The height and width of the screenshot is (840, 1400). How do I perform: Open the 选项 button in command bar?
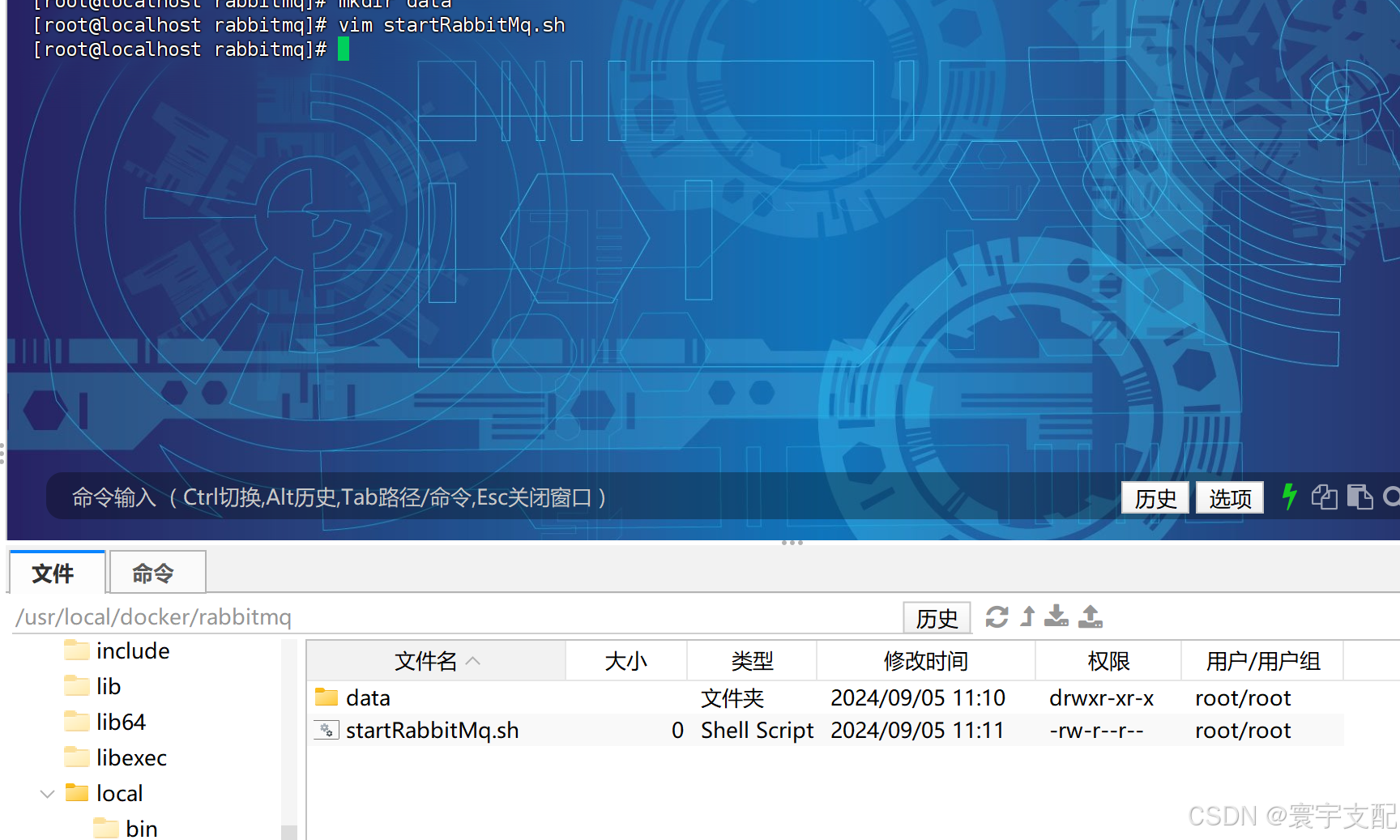point(1229,497)
